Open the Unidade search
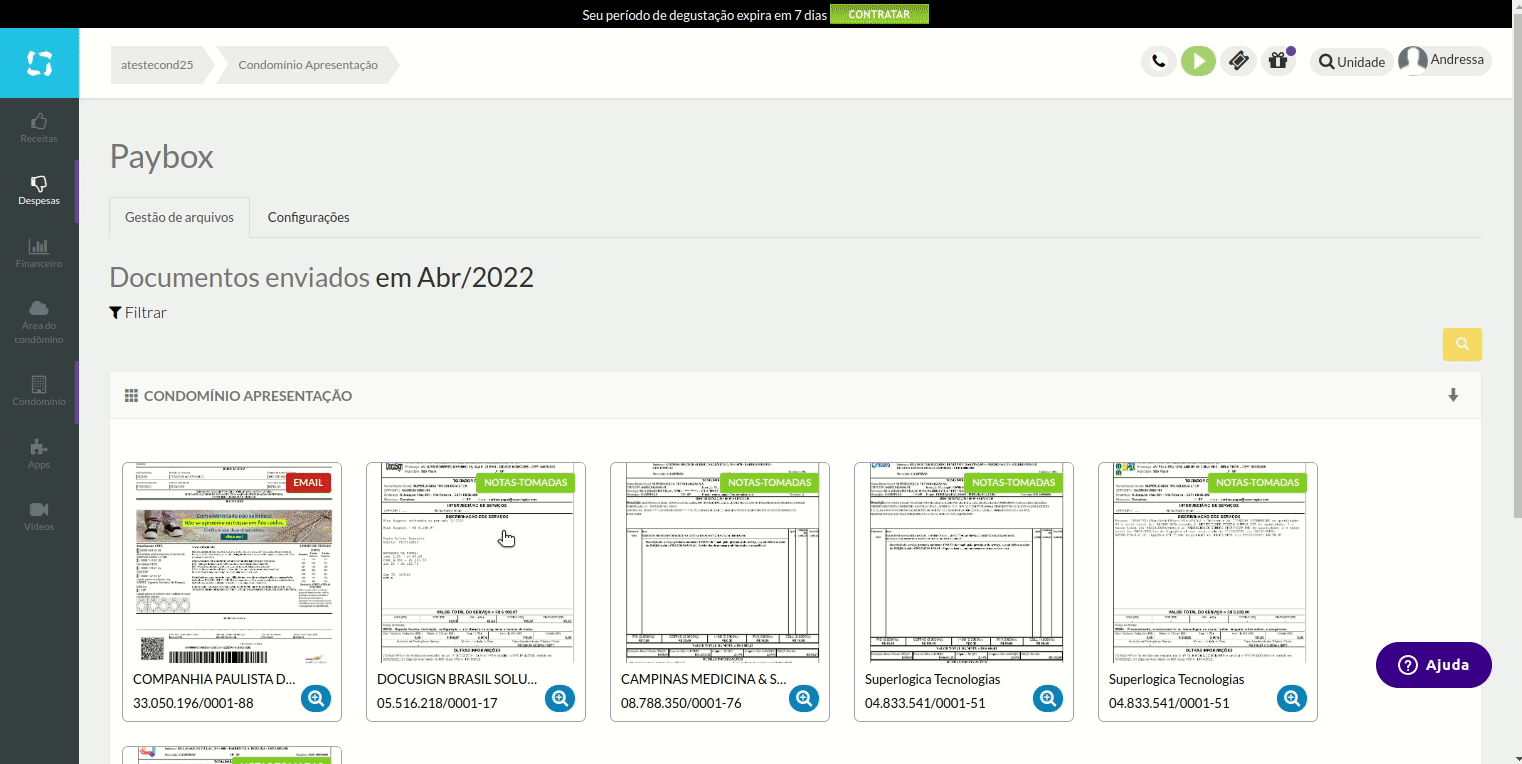Image resolution: width=1522 pixels, height=764 pixels. 1352,62
